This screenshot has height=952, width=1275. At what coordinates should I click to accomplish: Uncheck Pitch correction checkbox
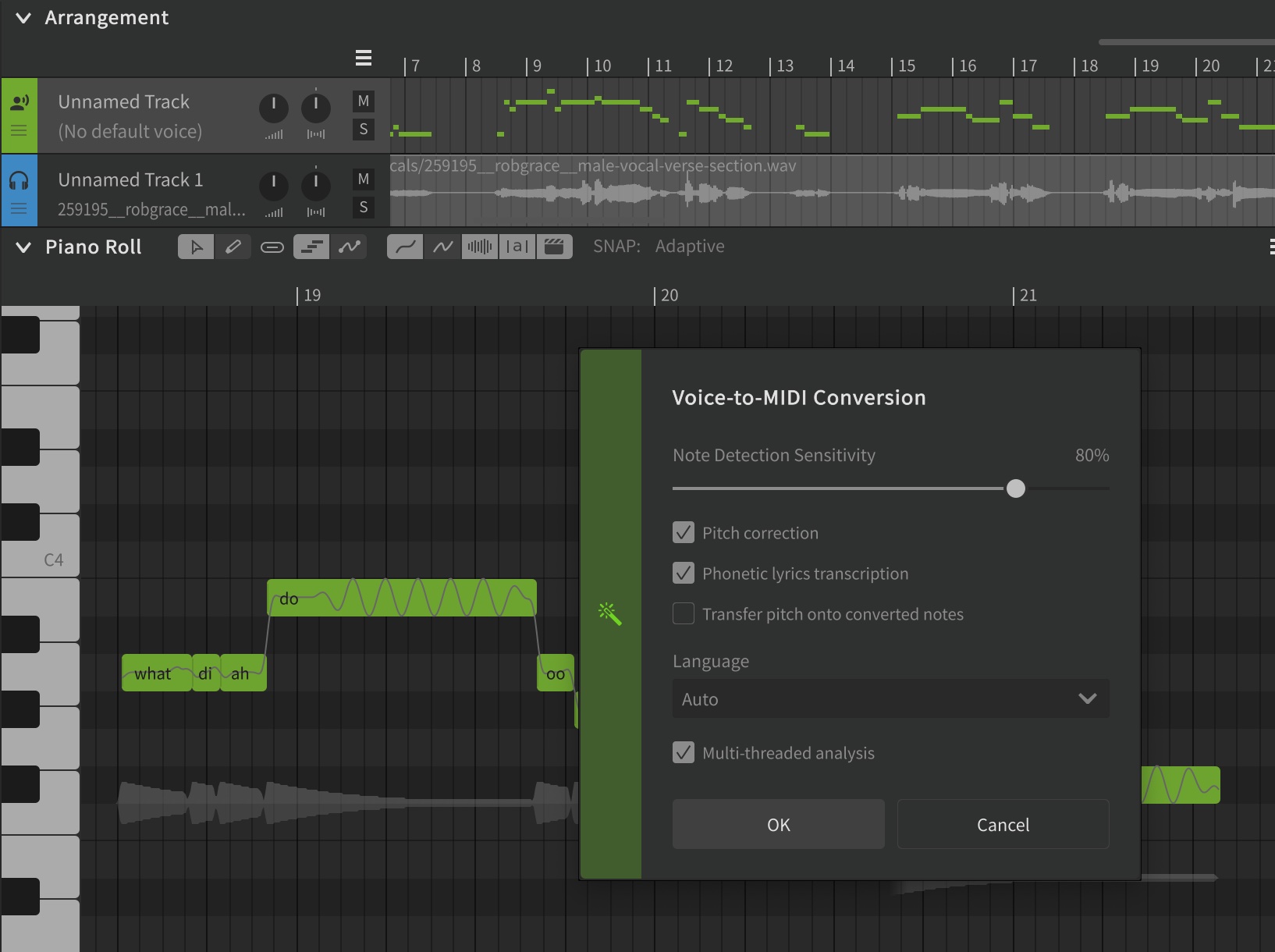coord(684,533)
